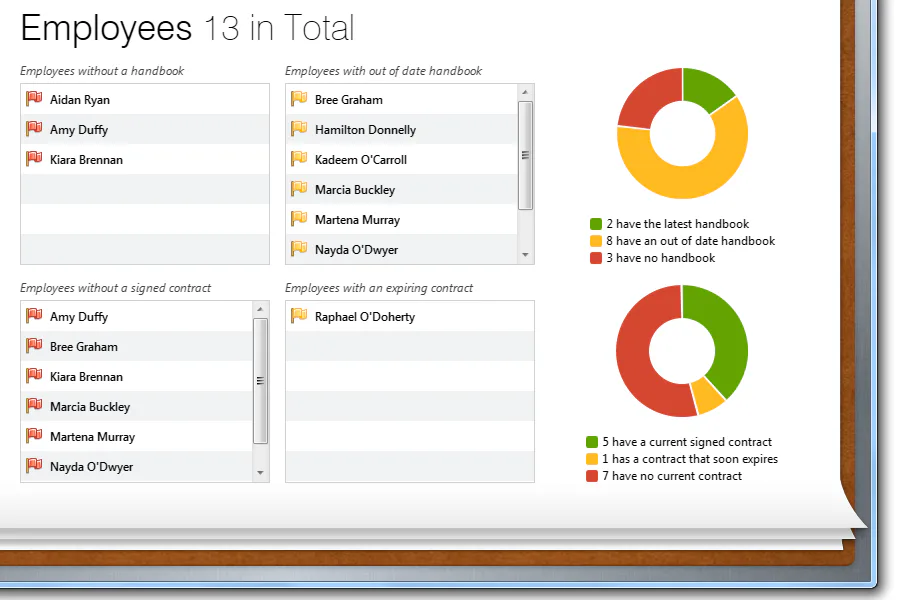
Task: Click yellow segment of contract donut chart
Action: [709, 395]
